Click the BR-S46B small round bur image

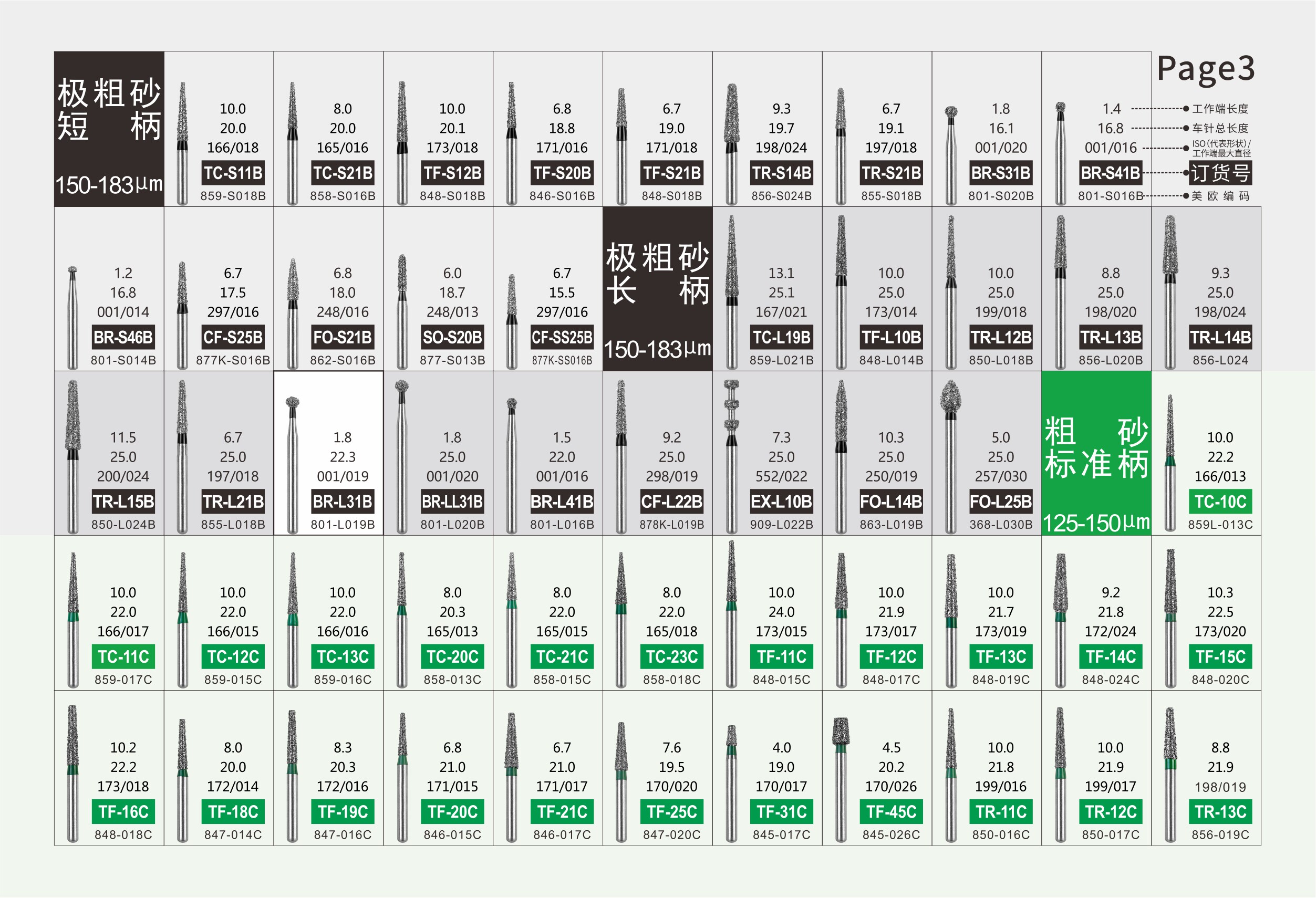tap(72, 317)
